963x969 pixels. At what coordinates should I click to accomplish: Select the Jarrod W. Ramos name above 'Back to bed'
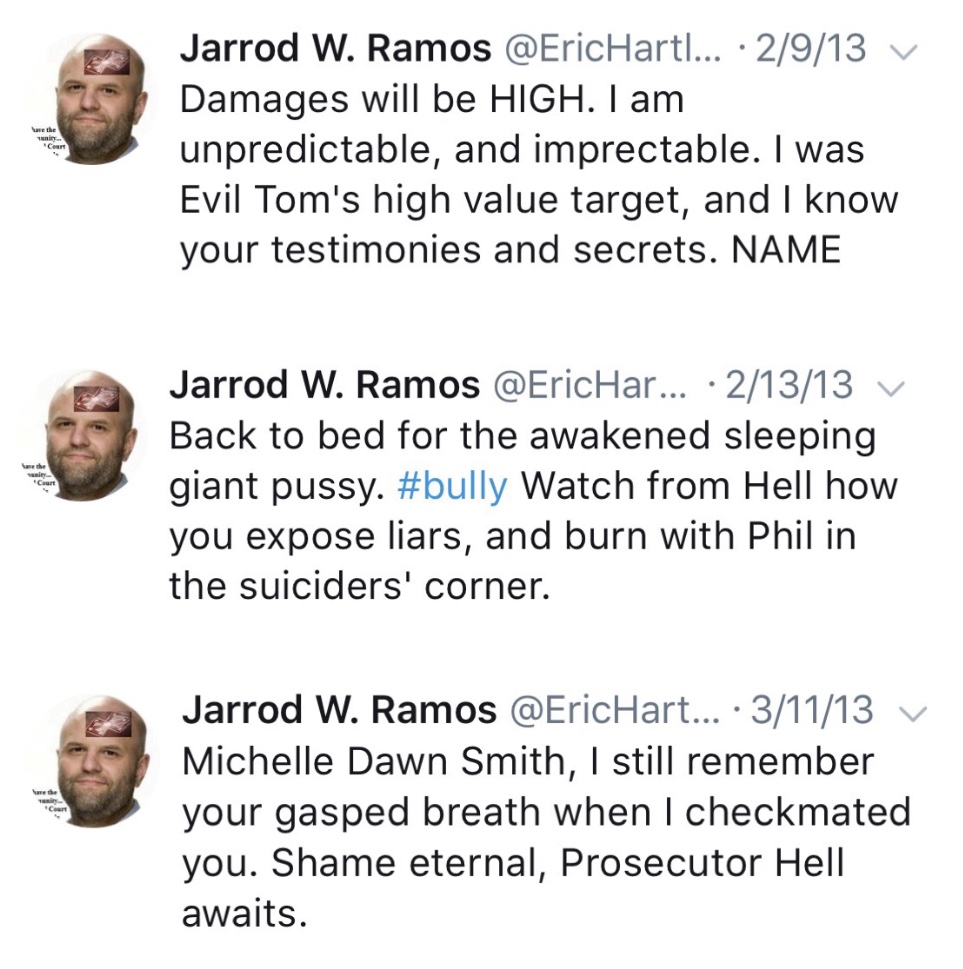click(324, 385)
